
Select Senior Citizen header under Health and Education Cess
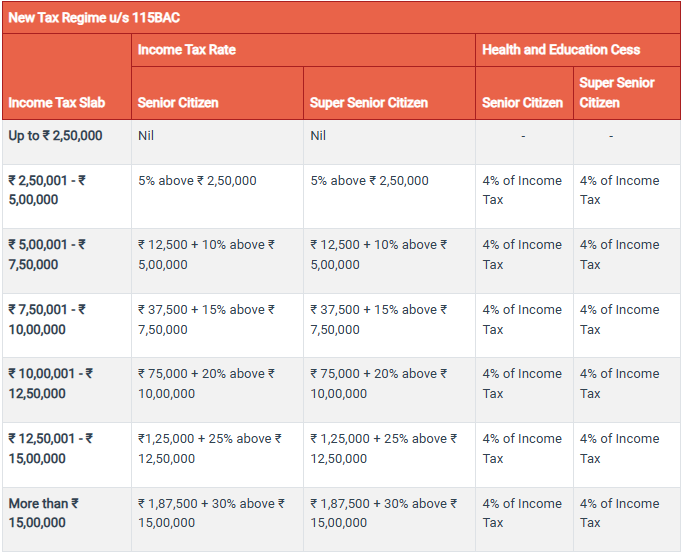522,103
